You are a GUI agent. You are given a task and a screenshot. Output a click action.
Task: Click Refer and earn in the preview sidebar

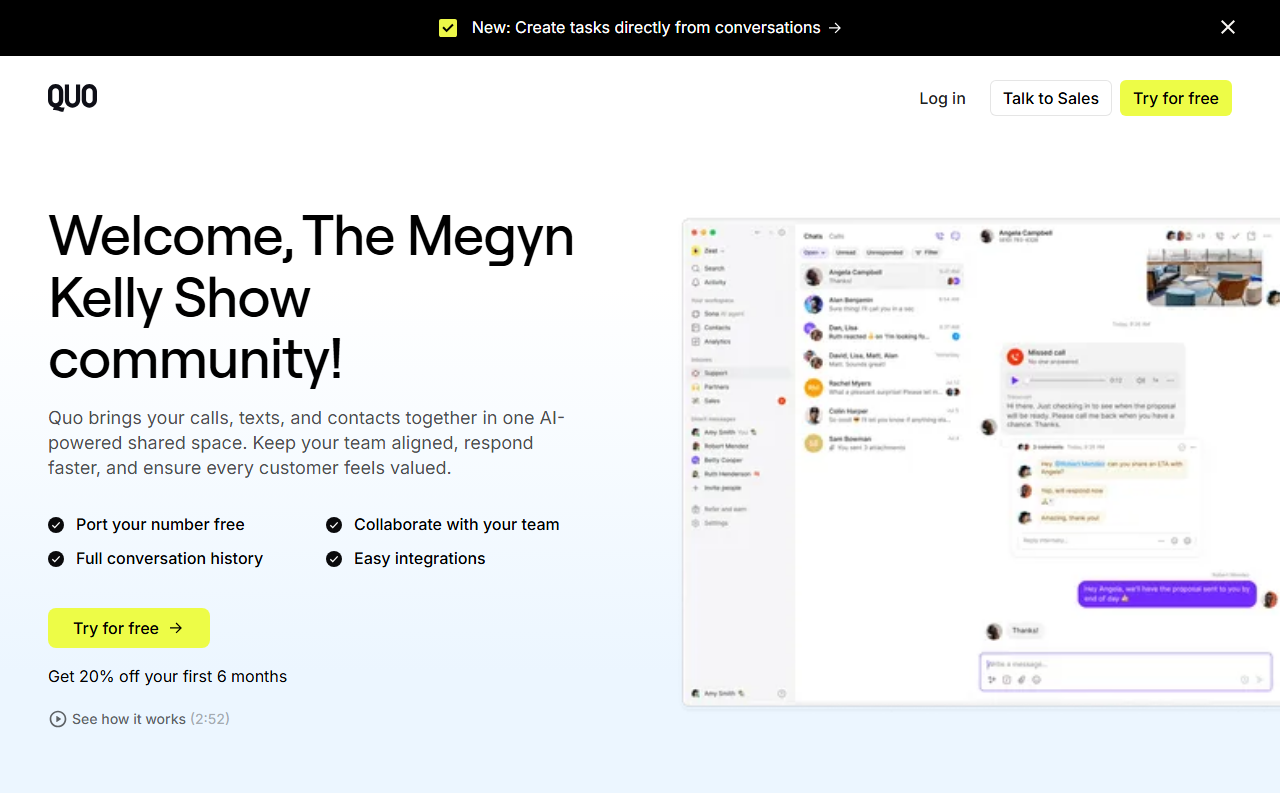(x=720, y=509)
